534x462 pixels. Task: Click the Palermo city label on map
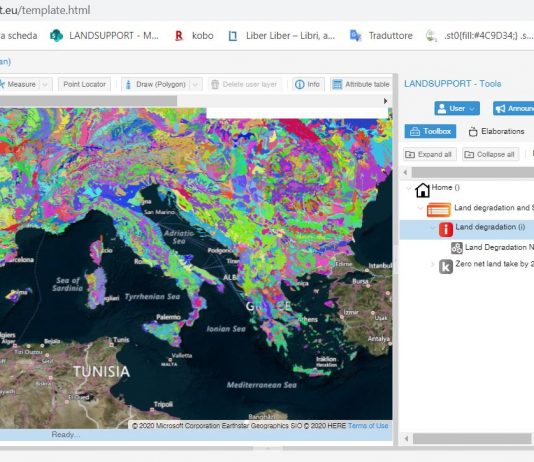tap(168, 317)
